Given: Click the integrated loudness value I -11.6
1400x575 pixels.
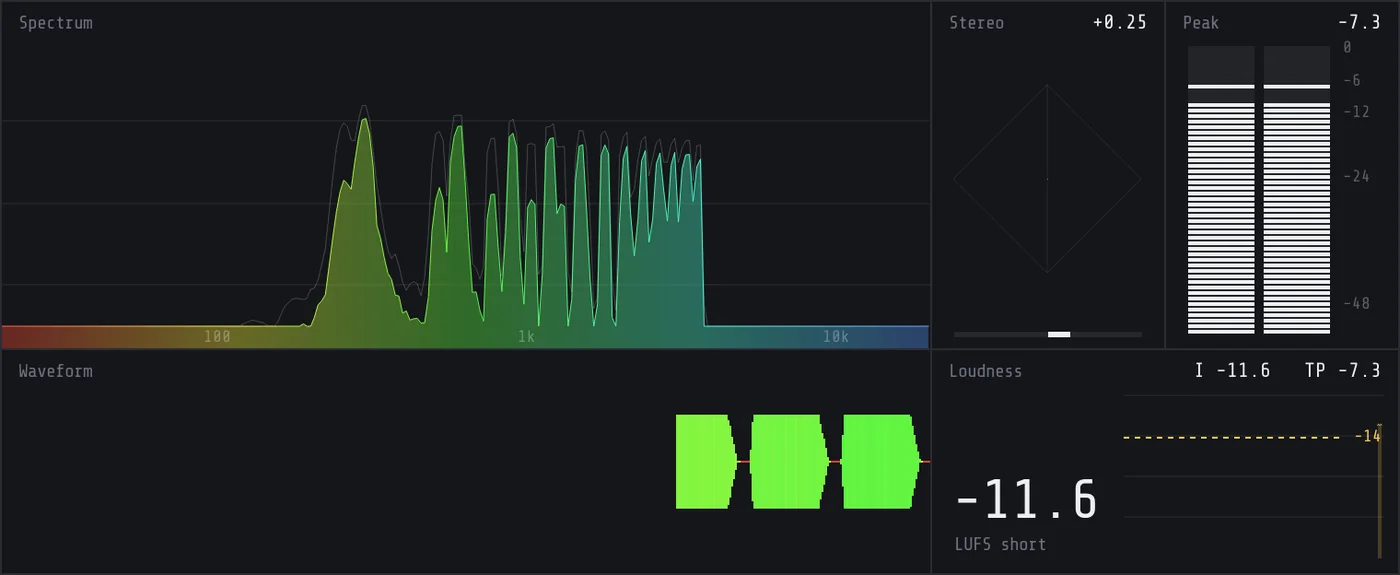Looking at the screenshot, I should pos(1233,371).
